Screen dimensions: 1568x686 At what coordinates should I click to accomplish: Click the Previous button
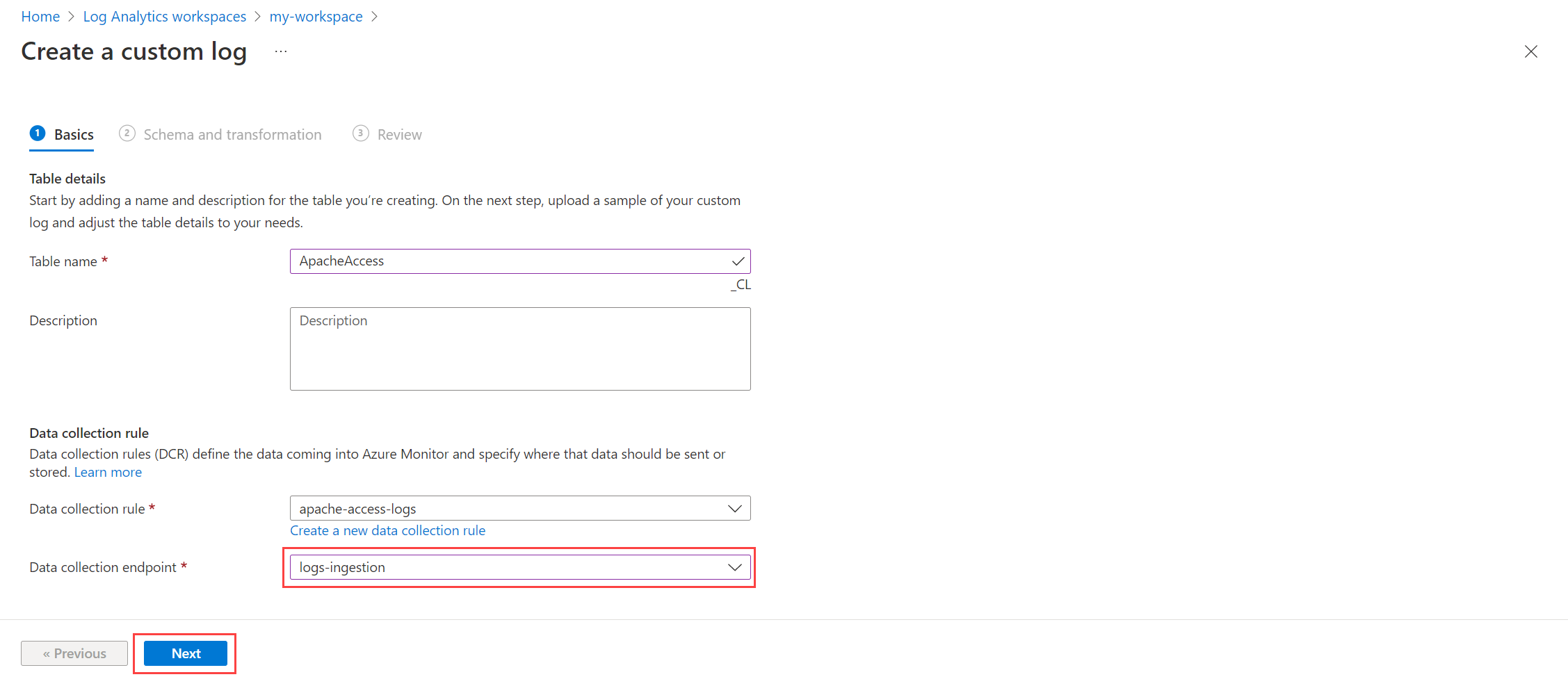74,653
